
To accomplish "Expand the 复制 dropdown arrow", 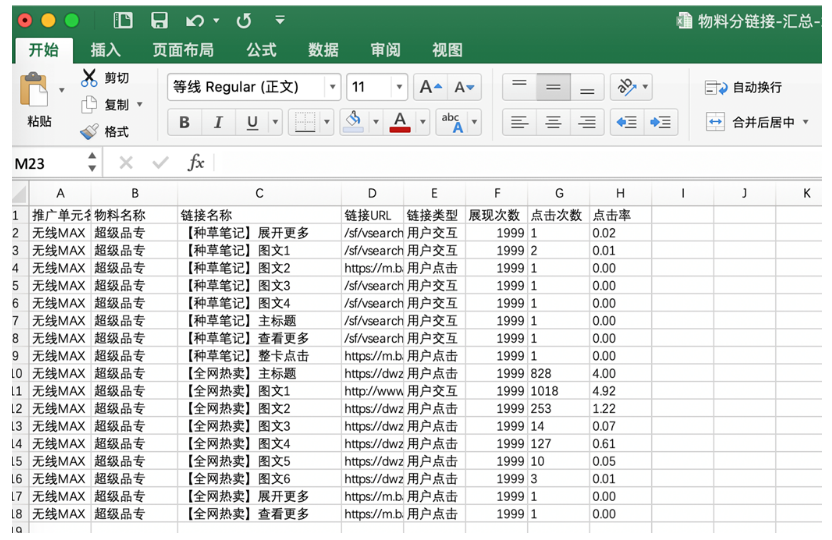I will coord(140,104).
